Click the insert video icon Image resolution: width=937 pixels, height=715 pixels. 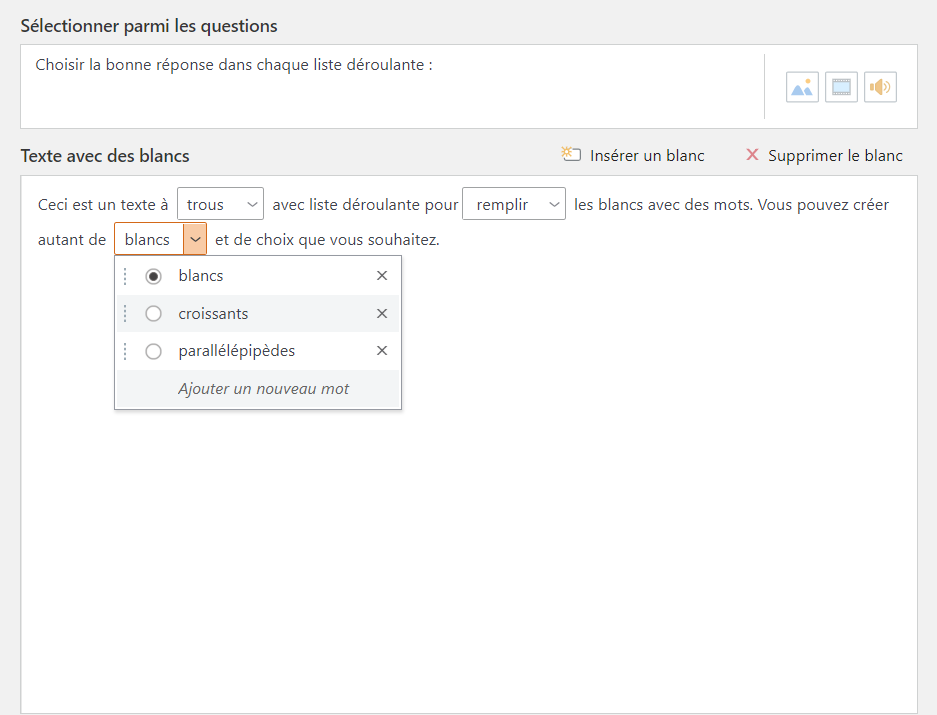[841, 87]
